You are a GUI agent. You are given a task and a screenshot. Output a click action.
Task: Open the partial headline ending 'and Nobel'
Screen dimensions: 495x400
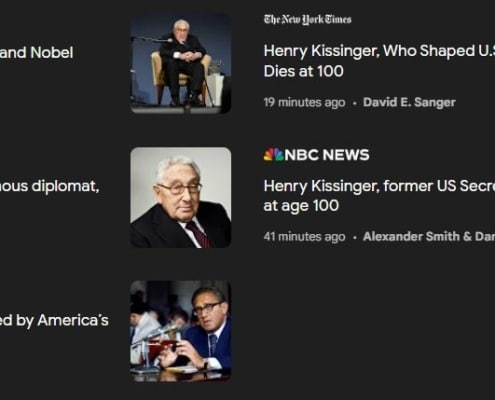[36, 53]
